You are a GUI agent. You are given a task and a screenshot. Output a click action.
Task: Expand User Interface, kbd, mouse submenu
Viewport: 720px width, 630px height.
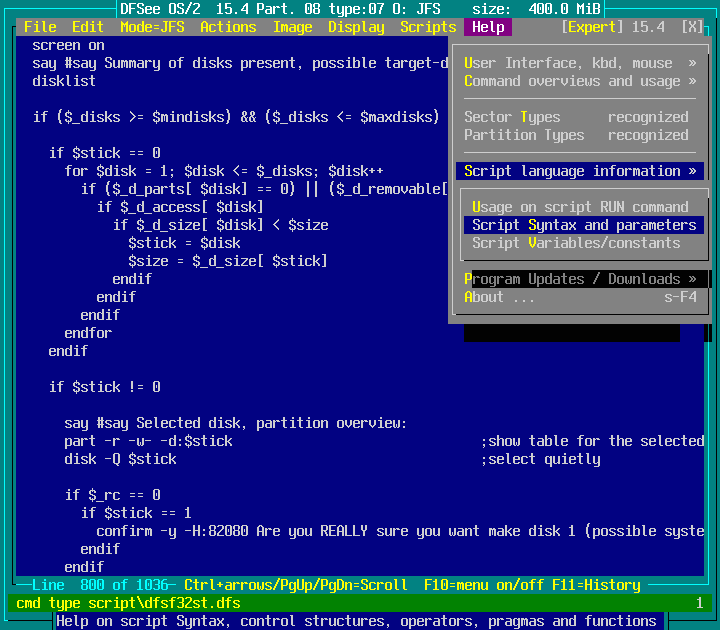580,63
